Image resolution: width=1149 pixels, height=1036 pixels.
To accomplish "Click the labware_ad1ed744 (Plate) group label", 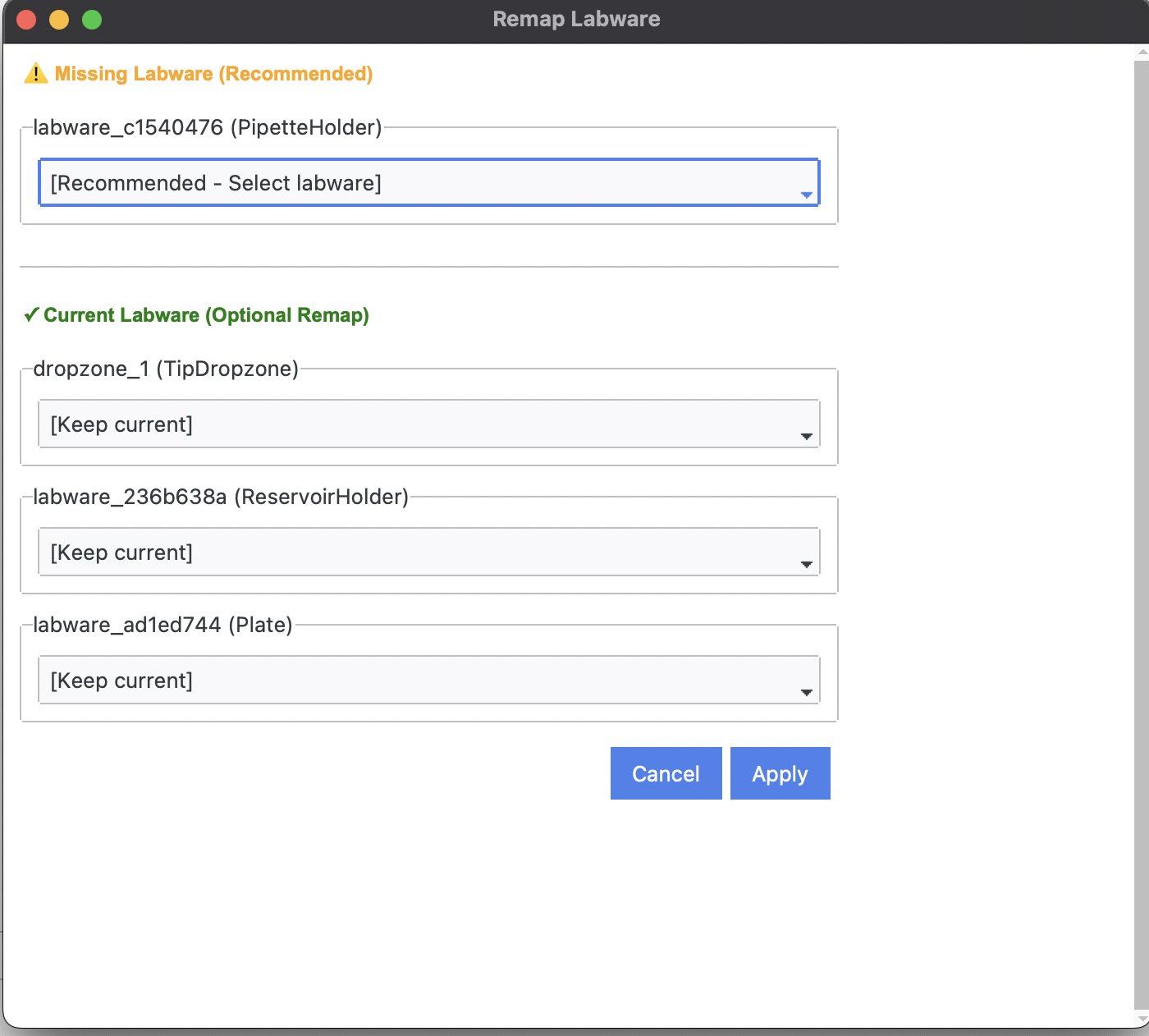I will coord(163,625).
